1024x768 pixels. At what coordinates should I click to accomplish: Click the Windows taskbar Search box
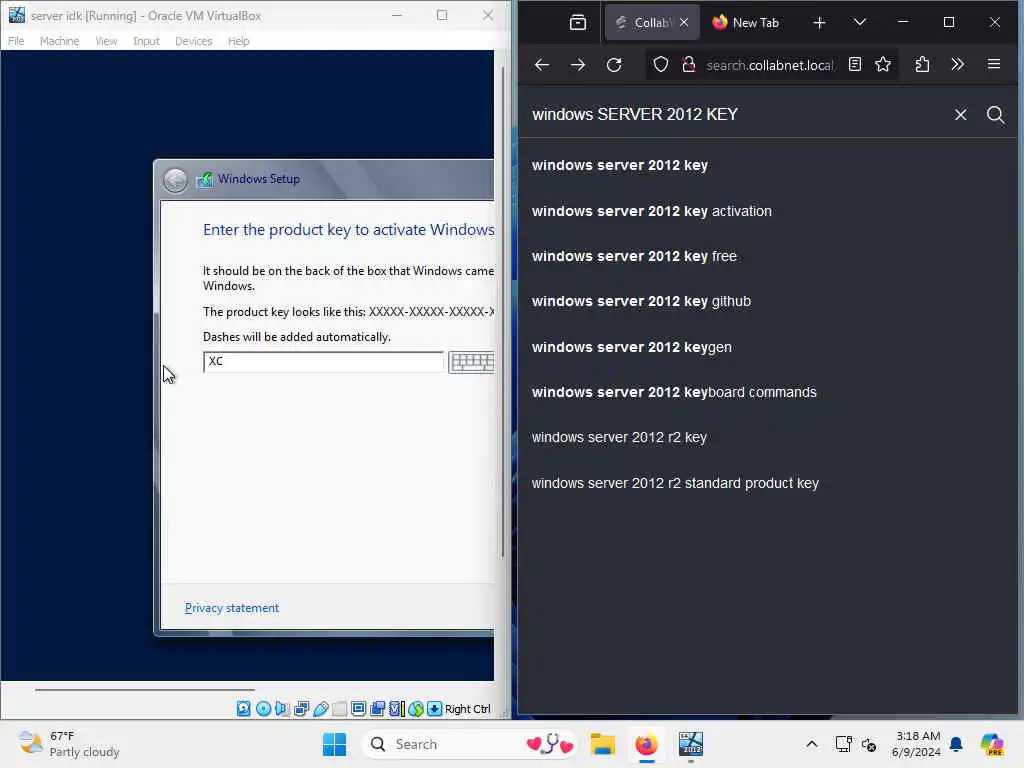click(x=468, y=744)
